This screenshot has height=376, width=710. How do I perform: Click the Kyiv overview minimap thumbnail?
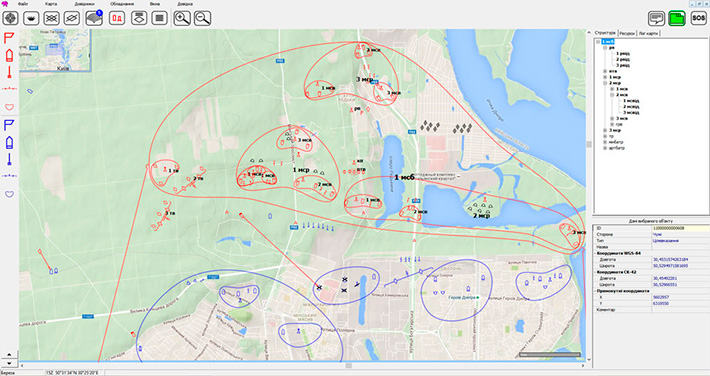[x=55, y=50]
